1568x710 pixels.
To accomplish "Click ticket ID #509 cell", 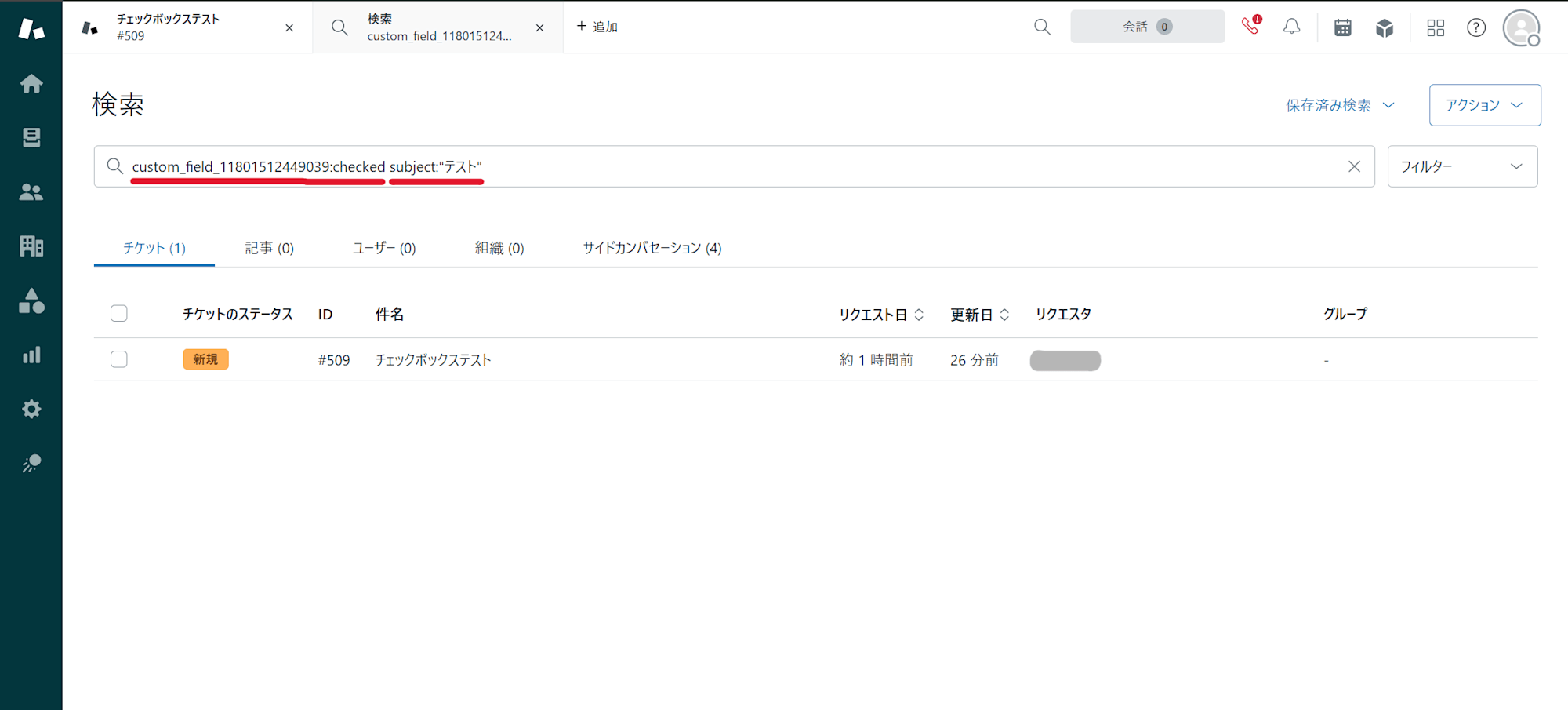I will click(334, 360).
